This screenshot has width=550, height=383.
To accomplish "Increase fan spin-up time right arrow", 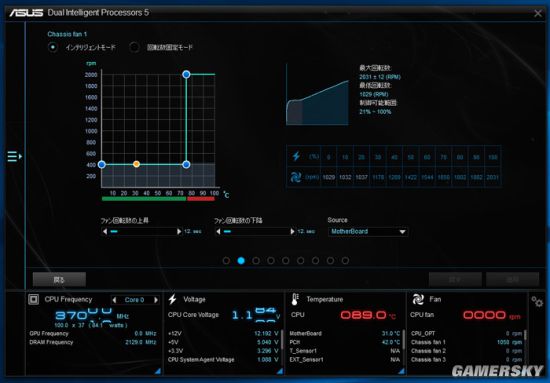I will tap(179, 231).
